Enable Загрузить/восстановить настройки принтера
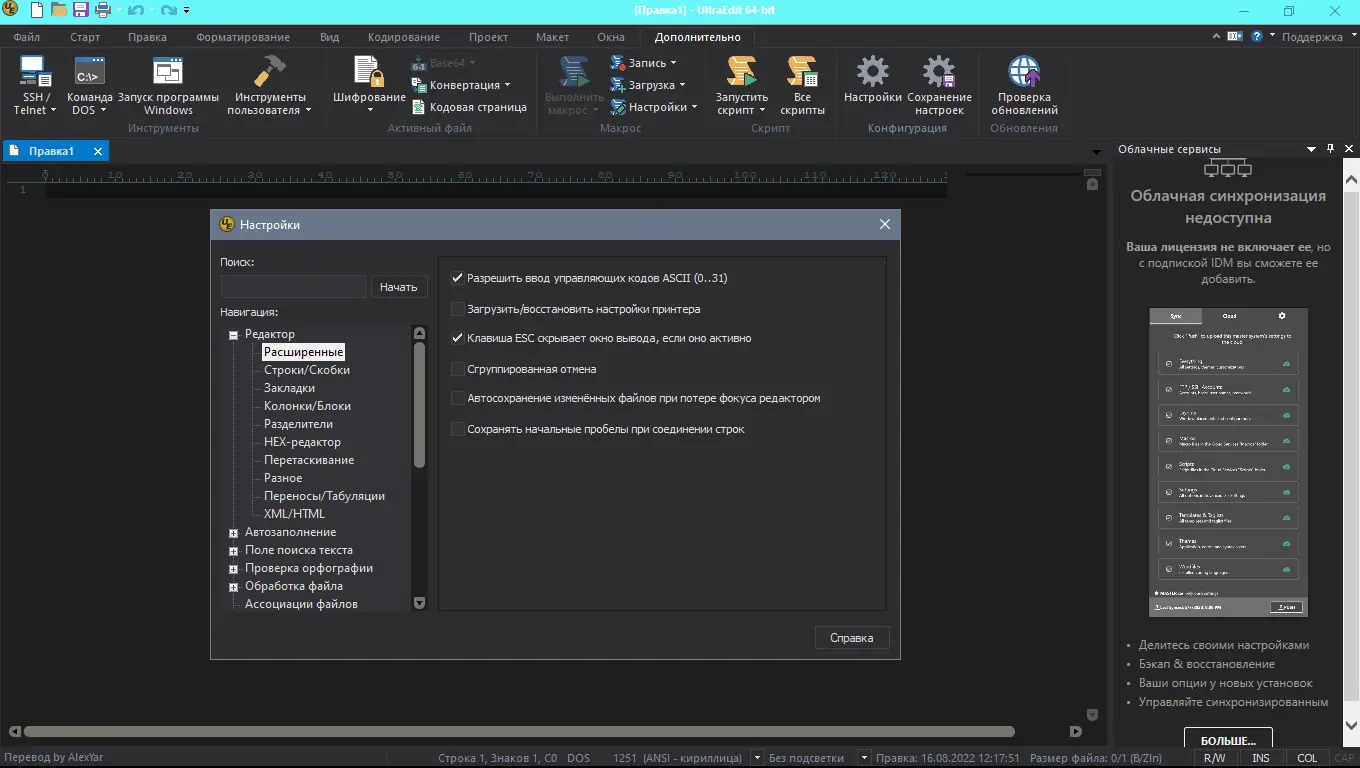This screenshot has height=768, width=1360. [x=458, y=309]
